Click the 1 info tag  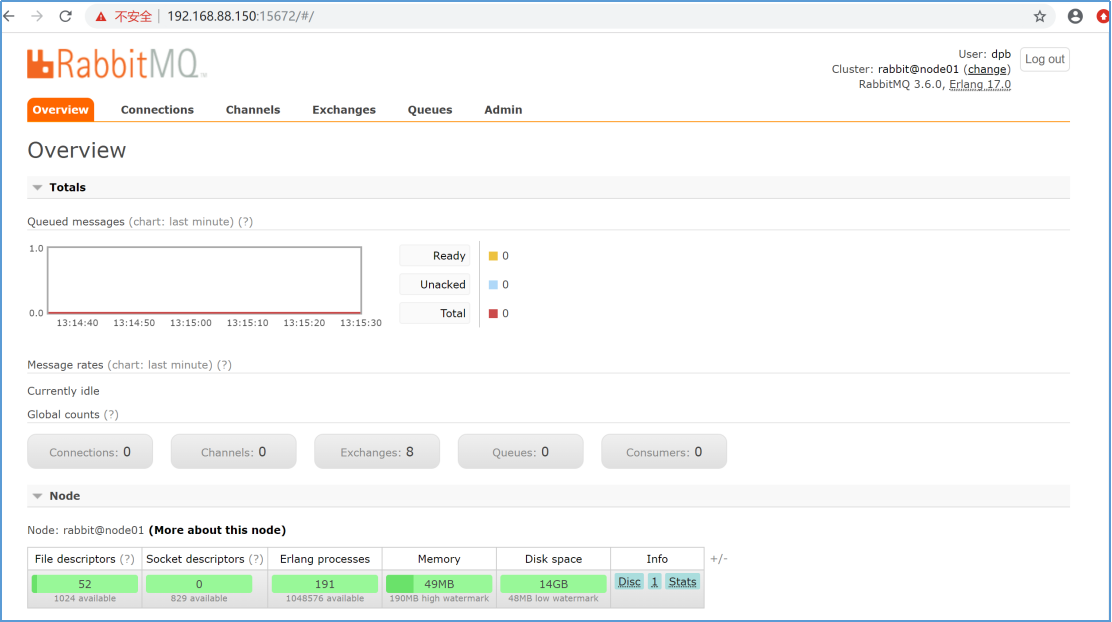click(655, 582)
